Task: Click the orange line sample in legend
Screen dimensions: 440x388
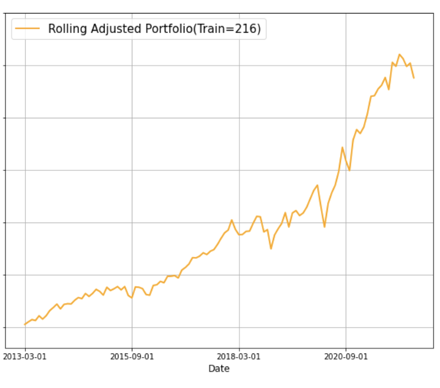Action: click(x=27, y=29)
